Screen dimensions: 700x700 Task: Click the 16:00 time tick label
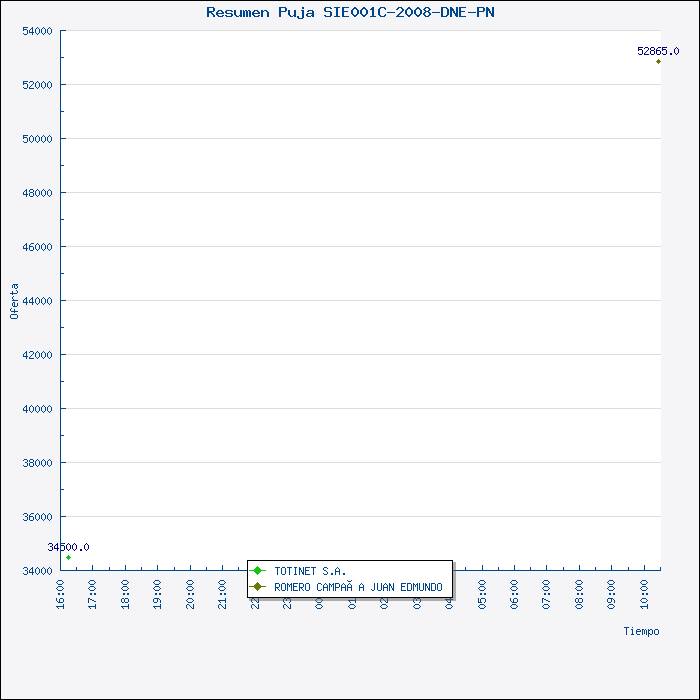coord(60,592)
